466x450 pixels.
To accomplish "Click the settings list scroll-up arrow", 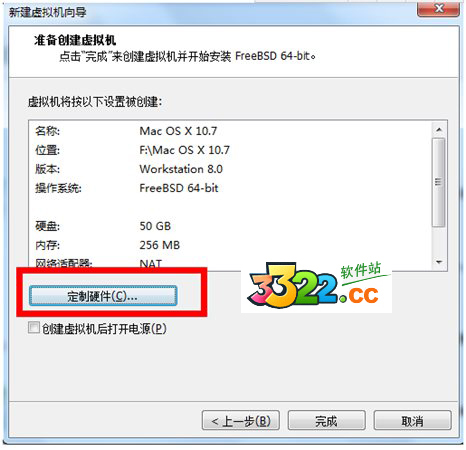I will (x=439, y=130).
